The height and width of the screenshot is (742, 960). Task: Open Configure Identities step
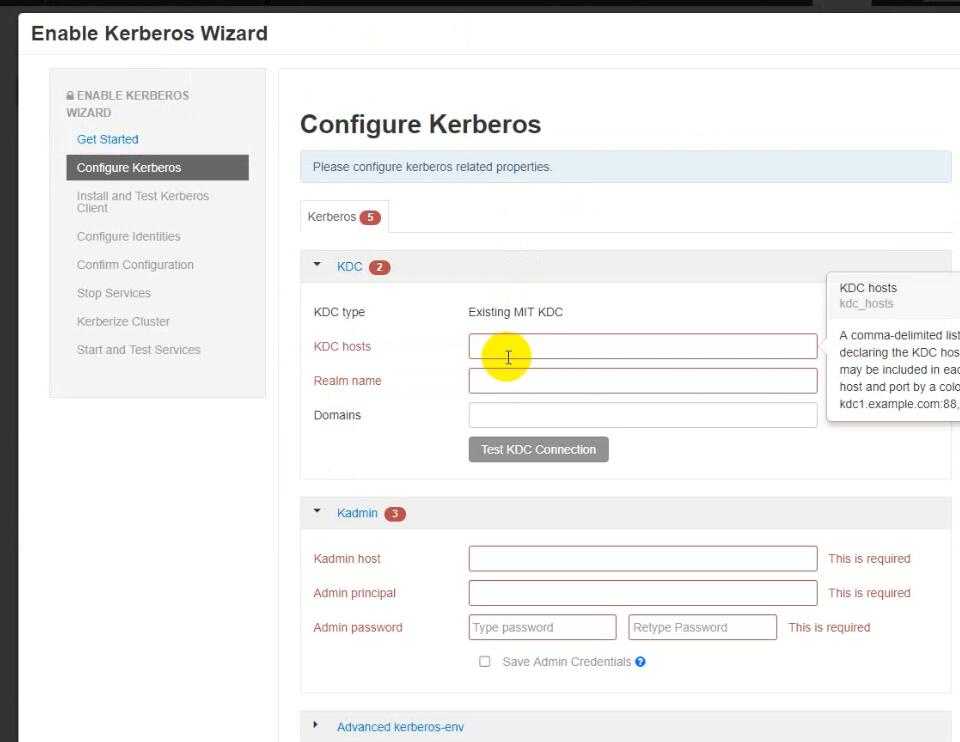(x=129, y=236)
